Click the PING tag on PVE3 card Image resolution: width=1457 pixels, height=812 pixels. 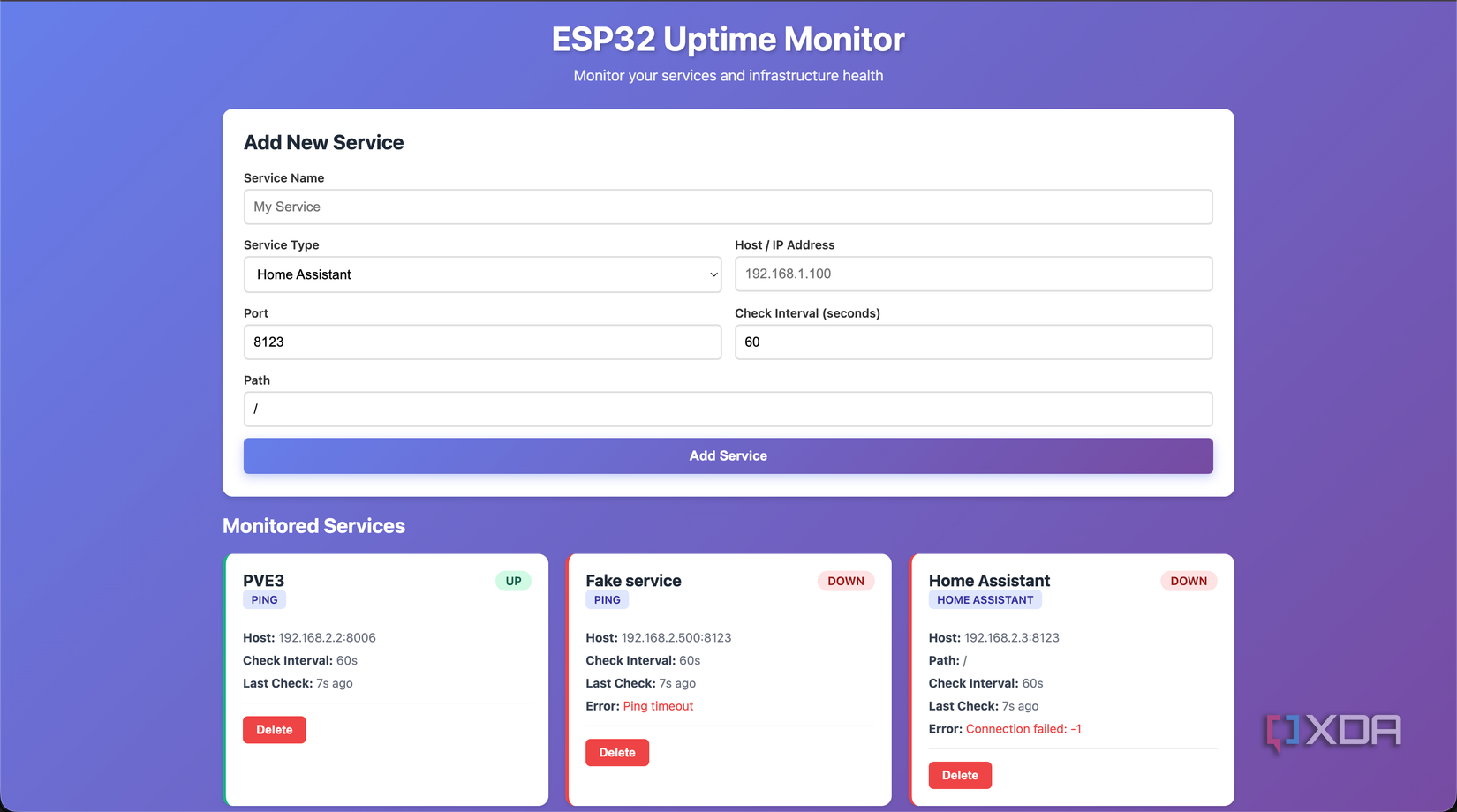264,599
